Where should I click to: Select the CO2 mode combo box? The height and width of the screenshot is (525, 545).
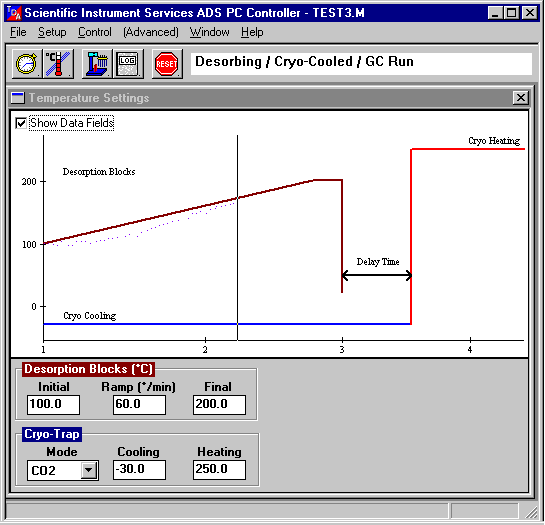click(63, 471)
